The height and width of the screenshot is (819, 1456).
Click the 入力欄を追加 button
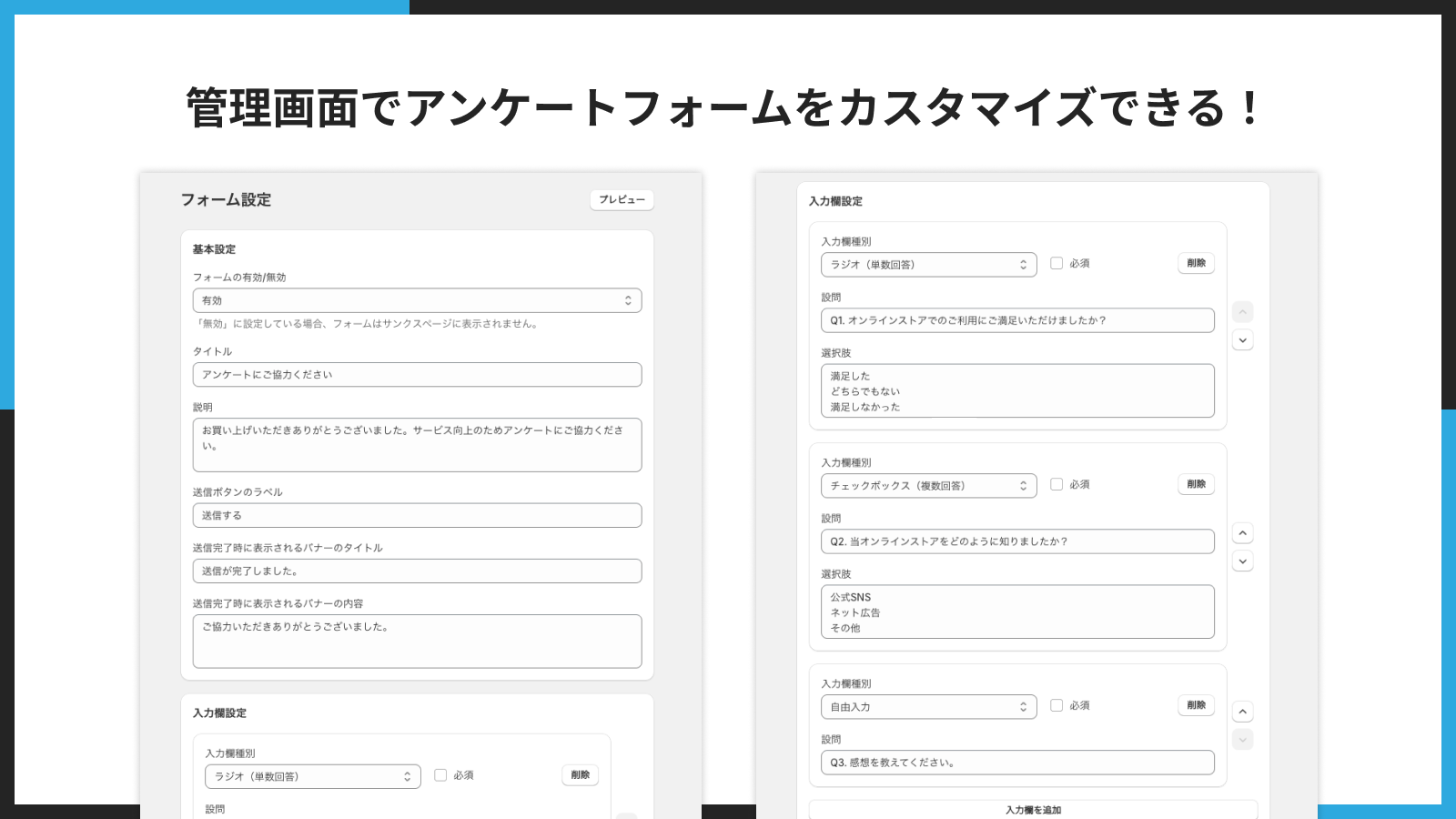coord(1033,809)
